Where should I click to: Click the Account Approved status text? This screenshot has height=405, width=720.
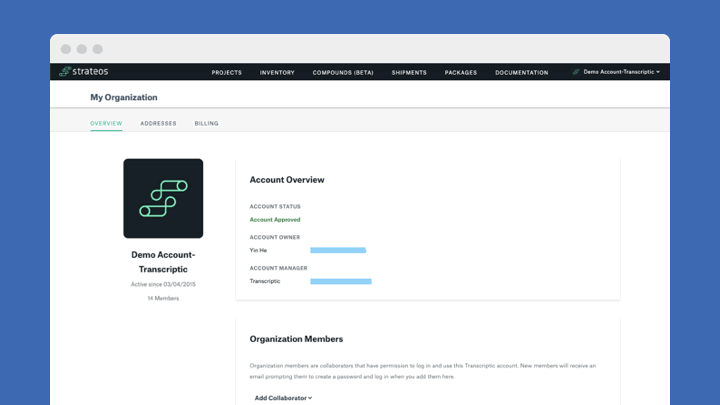coord(275,219)
